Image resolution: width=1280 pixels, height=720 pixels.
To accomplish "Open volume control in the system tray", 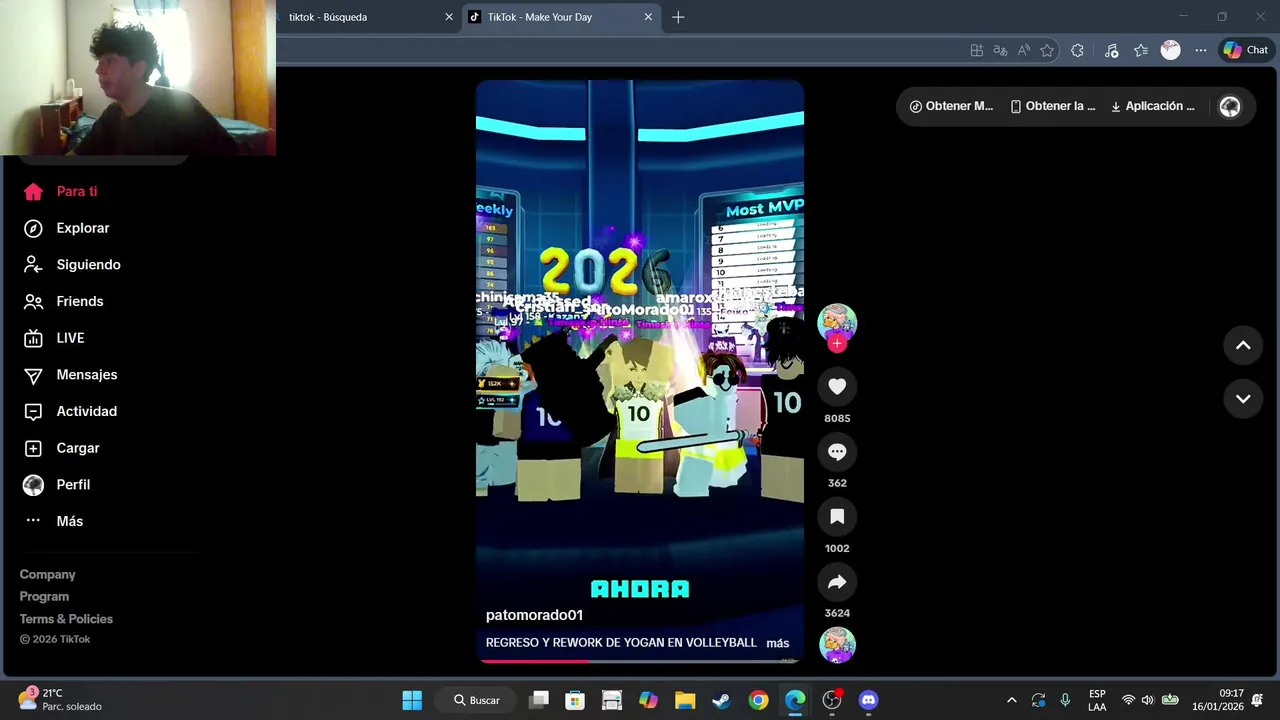I will pos(1147,700).
